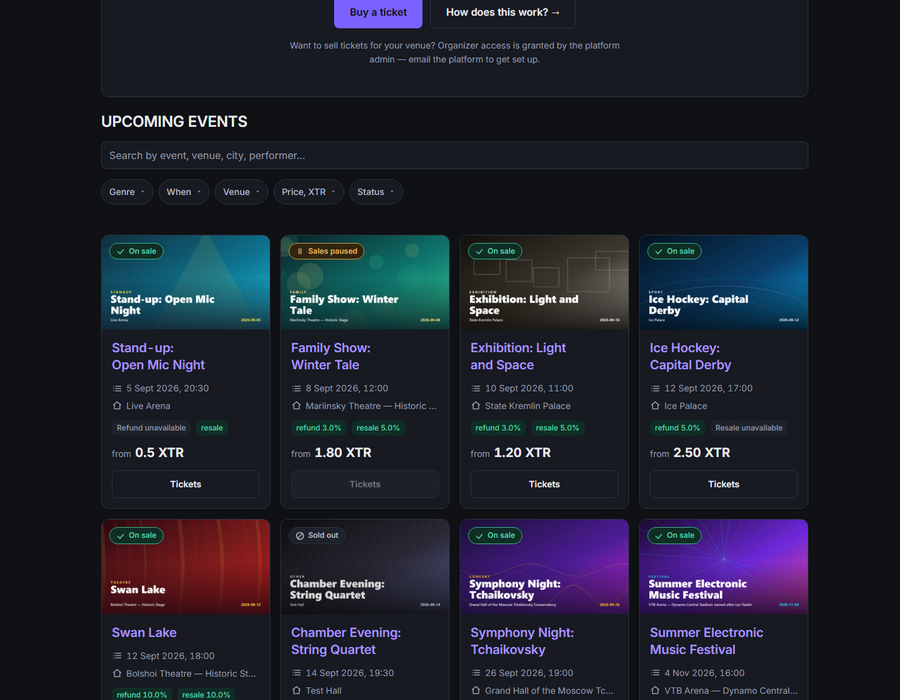This screenshot has width=900, height=700.
Task: Click Tickets for Stand-up: Open Mic Night
Action: click(x=185, y=484)
